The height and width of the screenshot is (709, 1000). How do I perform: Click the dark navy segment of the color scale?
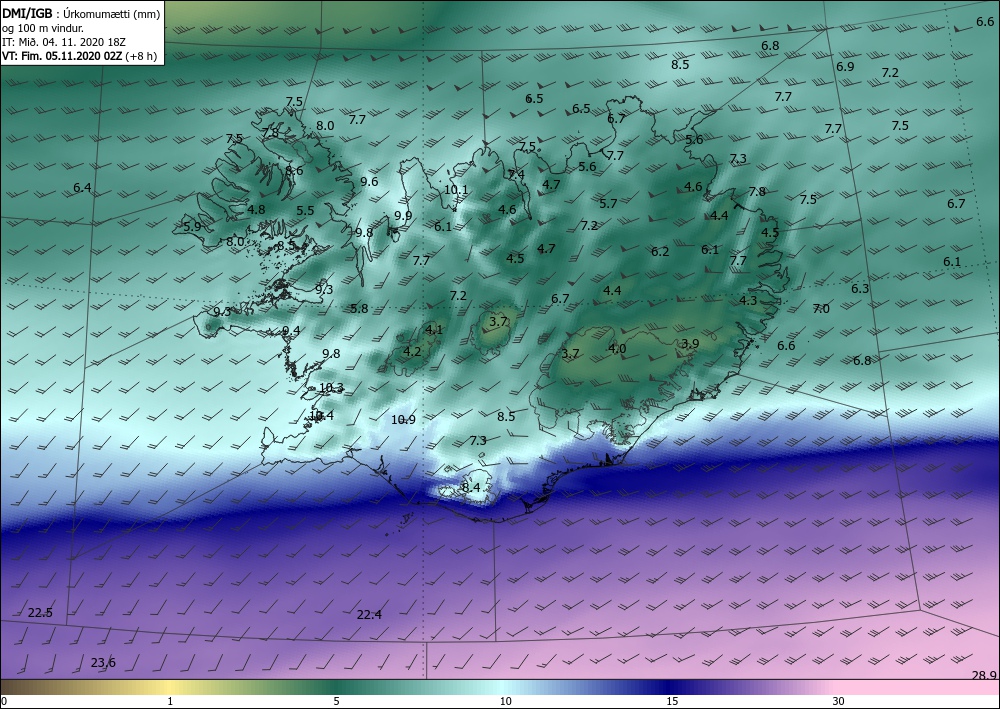coord(670,687)
